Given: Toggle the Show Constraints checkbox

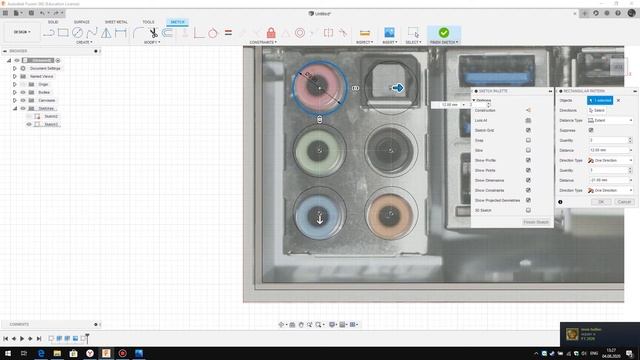Looking at the screenshot, I should (528, 190).
